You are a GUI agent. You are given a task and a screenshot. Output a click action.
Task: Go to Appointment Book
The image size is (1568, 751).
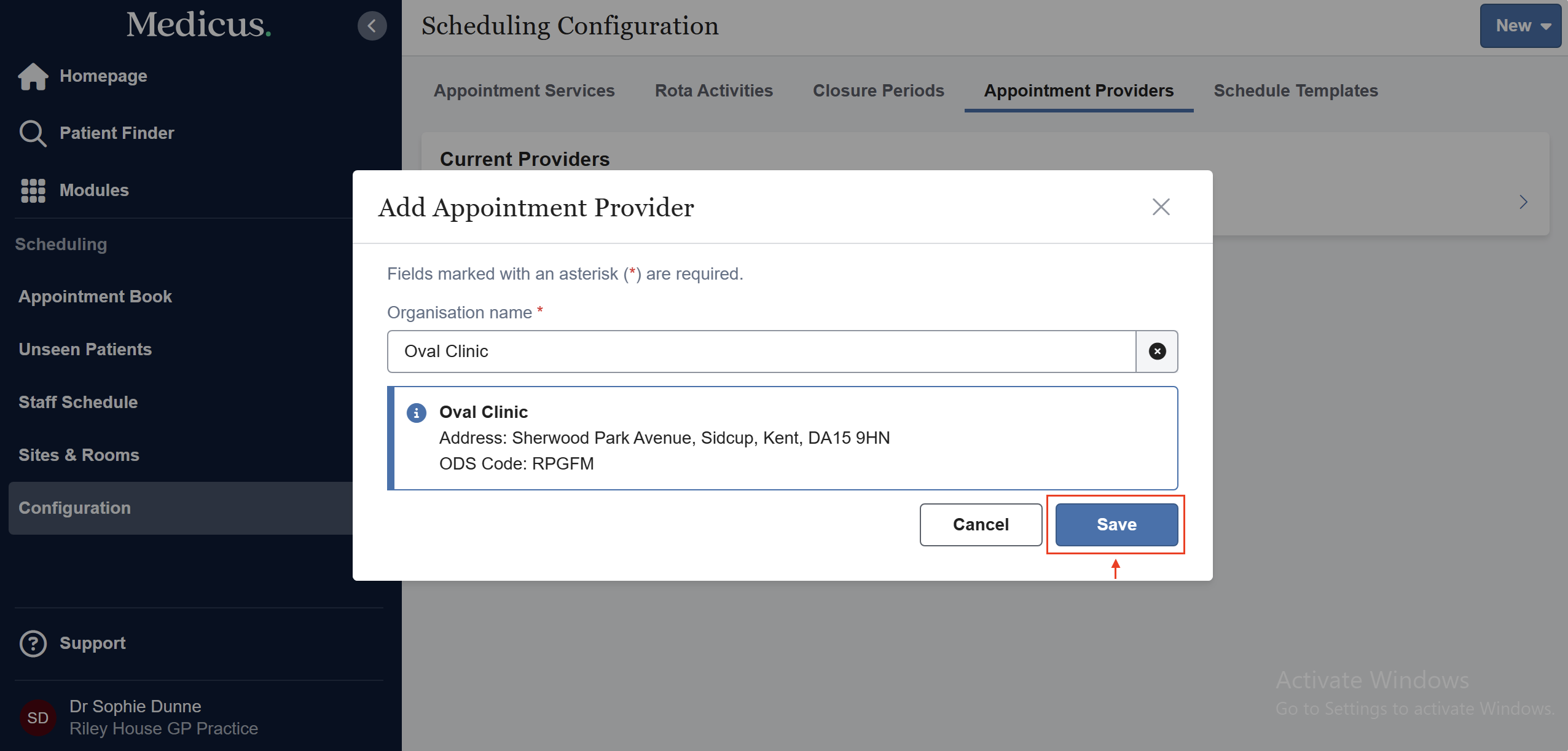pos(95,297)
